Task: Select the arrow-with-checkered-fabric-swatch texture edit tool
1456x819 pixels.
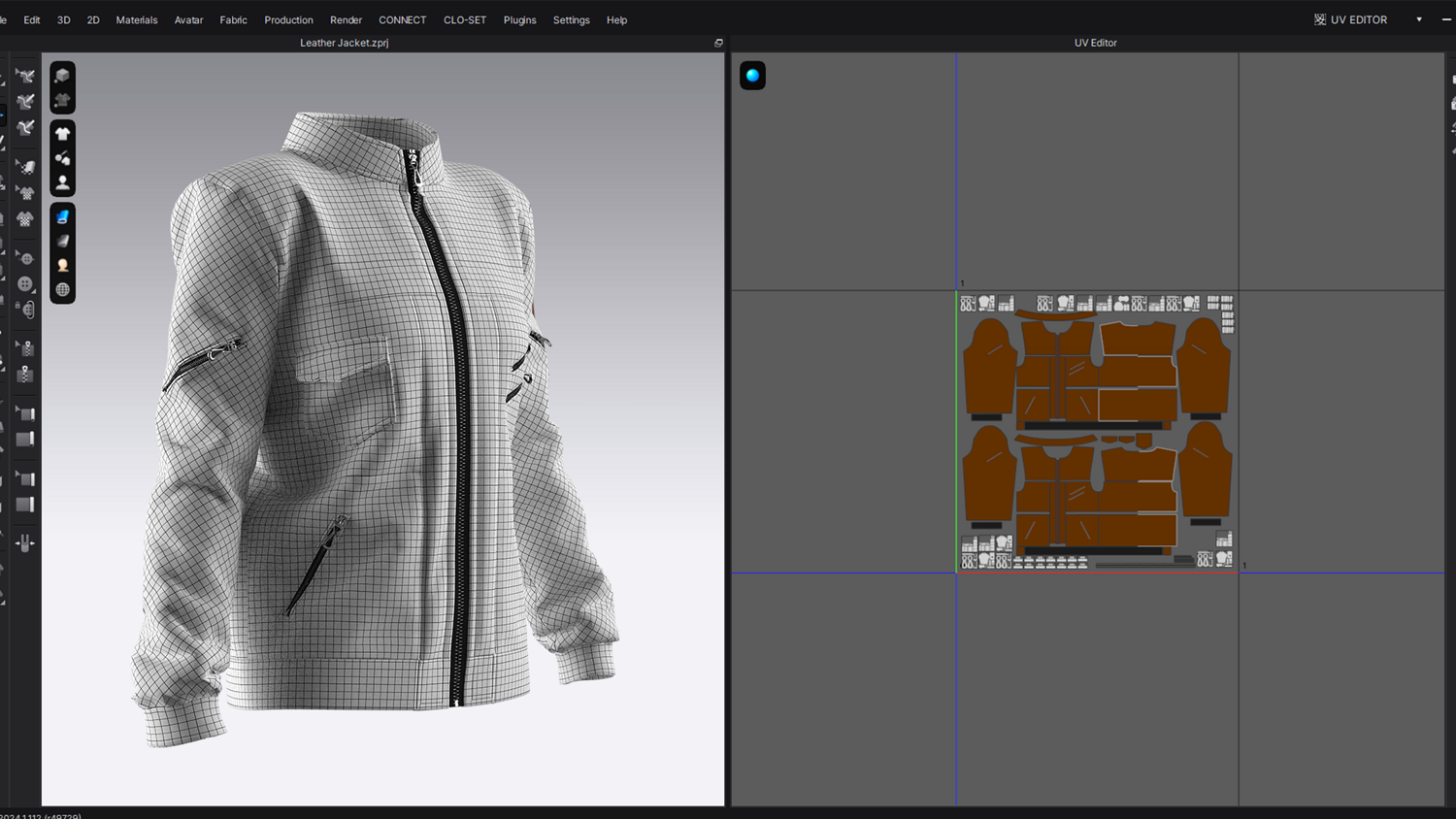Action: 25,167
